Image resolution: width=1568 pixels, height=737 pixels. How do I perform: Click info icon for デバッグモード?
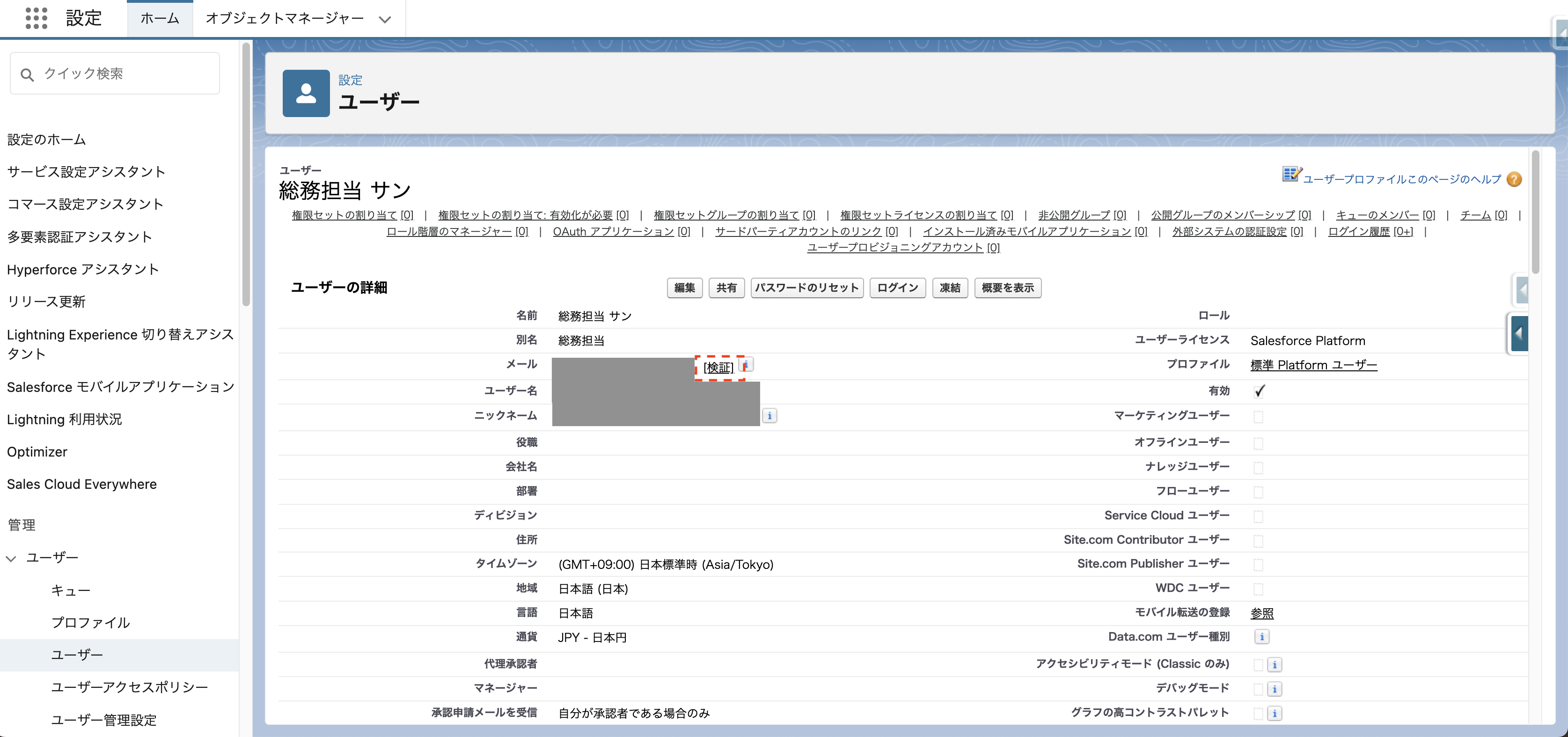1275,689
